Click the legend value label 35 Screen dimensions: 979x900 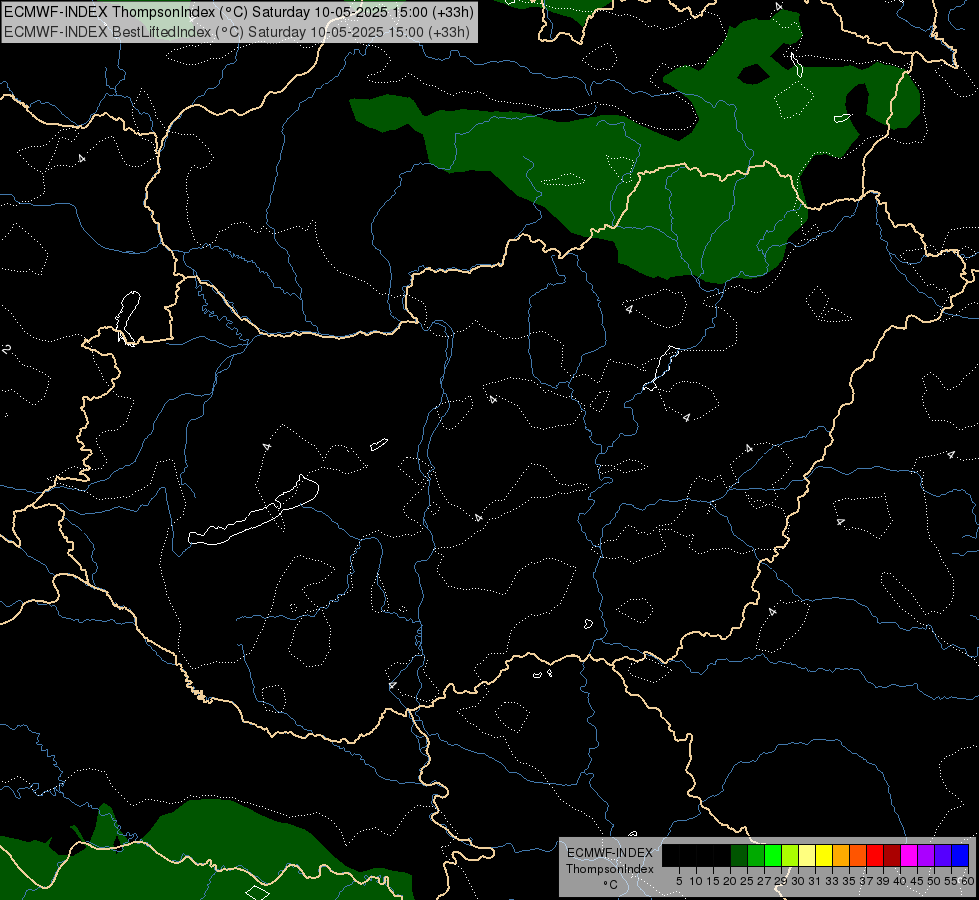click(x=850, y=881)
